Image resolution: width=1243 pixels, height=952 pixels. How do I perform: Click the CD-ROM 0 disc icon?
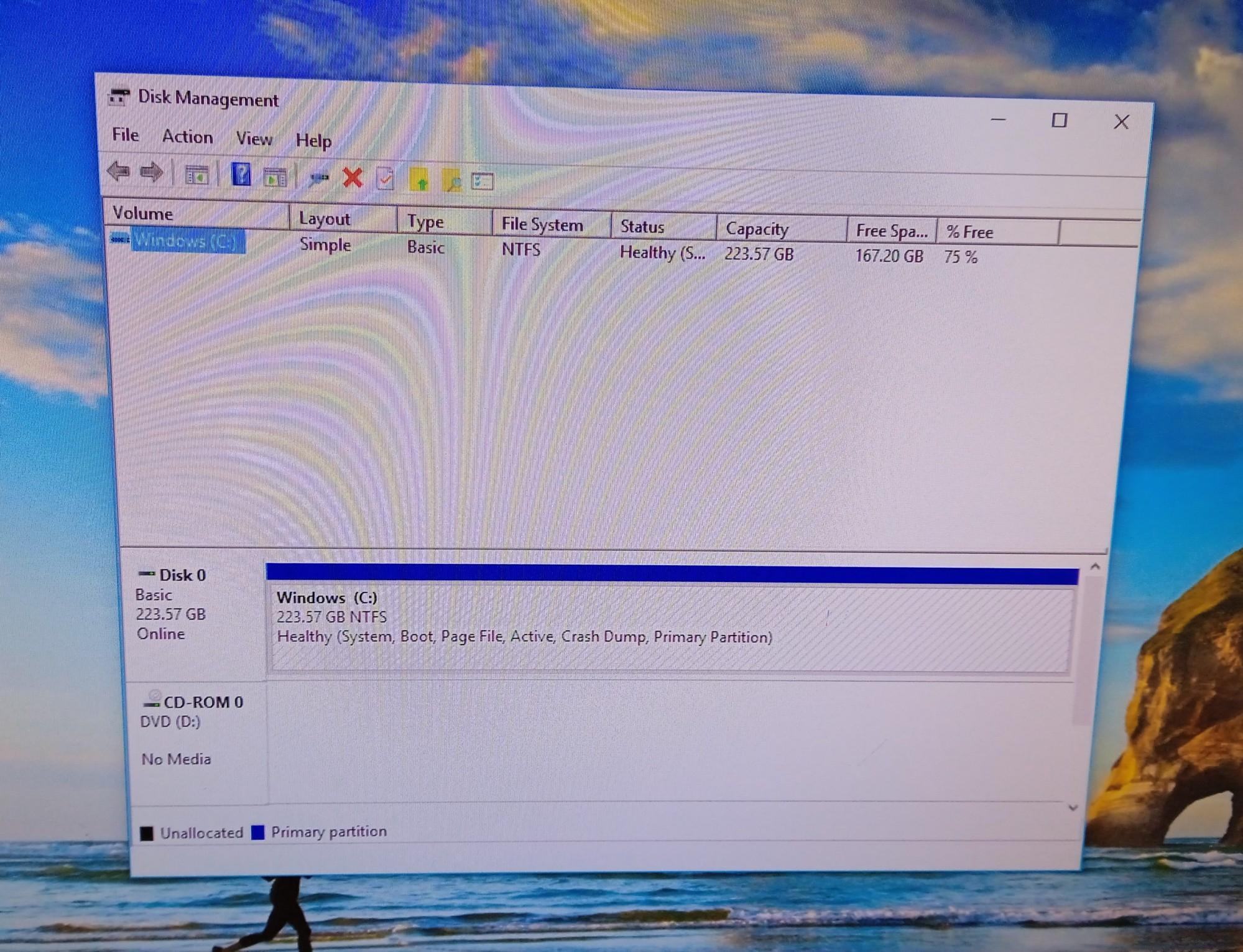pyautogui.click(x=152, y=700)
